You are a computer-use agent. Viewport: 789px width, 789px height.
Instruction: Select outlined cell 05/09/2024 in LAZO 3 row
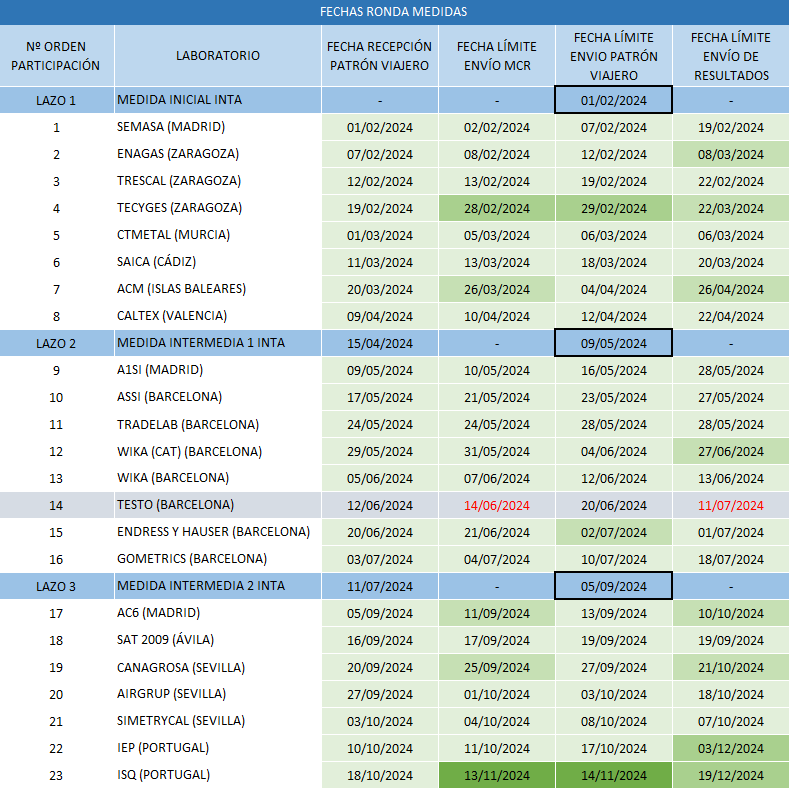(613, 586)
